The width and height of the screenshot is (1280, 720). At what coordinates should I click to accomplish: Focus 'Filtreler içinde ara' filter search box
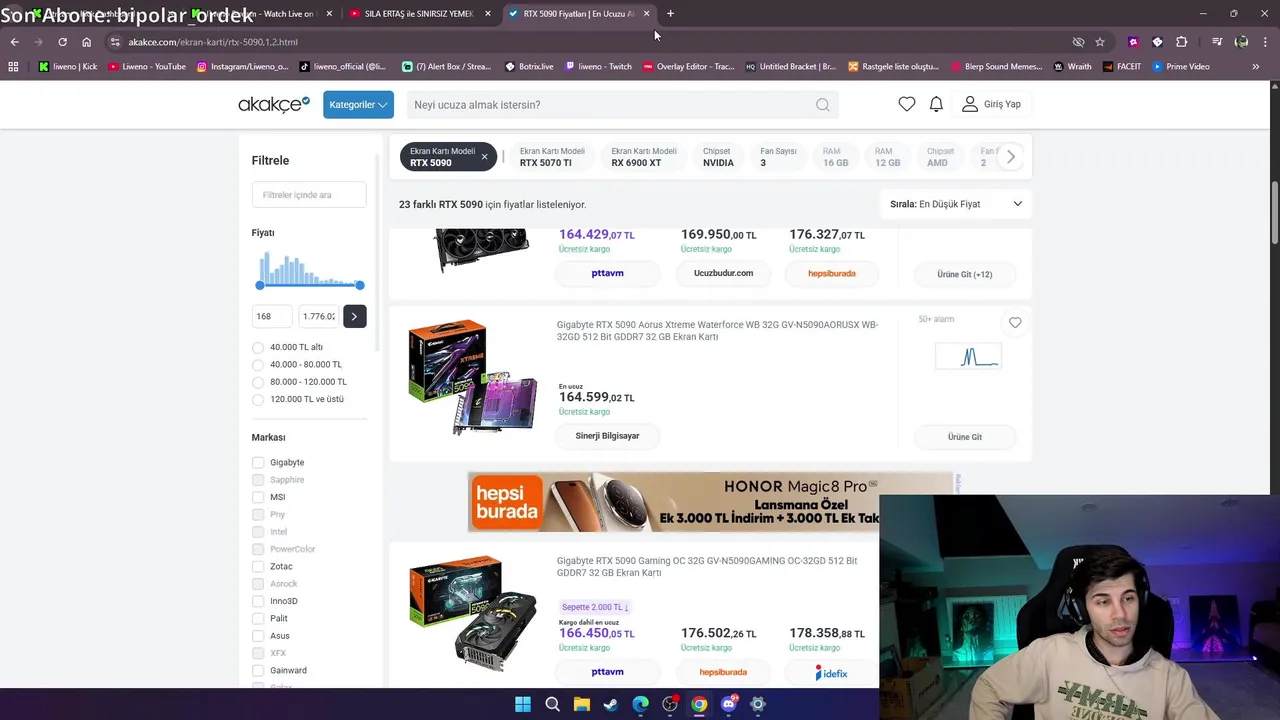[309, 195]
